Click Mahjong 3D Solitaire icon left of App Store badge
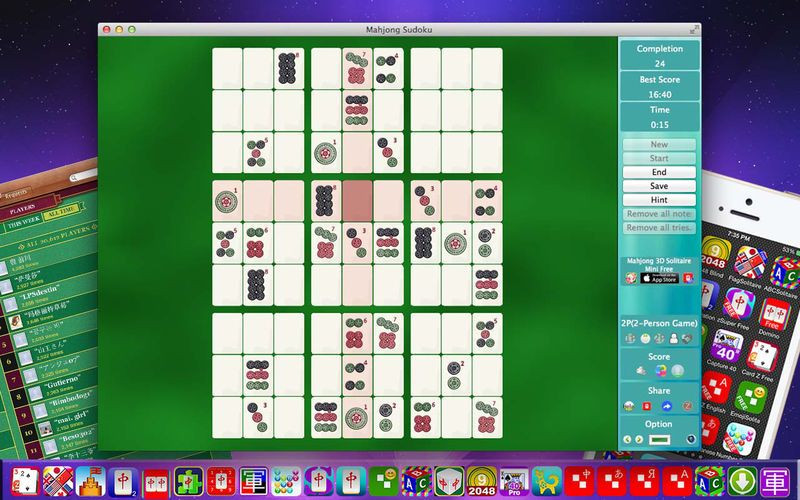 (x=631, y=278)
